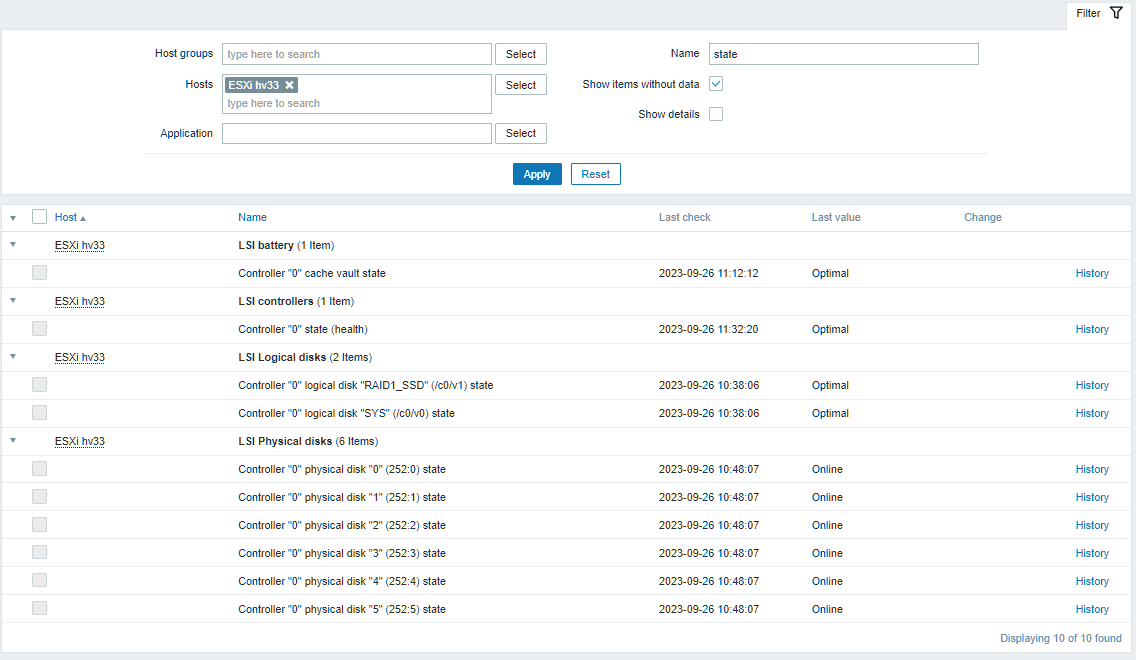Viewport: 1136px width, 660px height.
Task: Check the RAID1_SSD logical disk checkbox
Action: pos(40,385)
